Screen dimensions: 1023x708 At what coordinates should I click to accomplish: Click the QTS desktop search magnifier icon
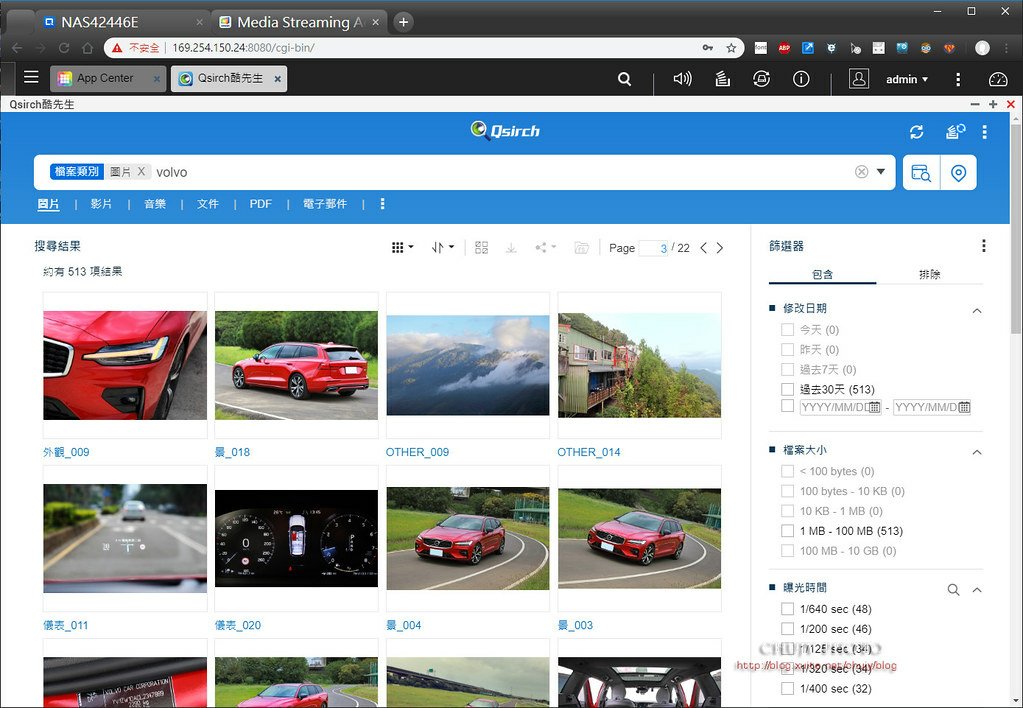[624, 79]
